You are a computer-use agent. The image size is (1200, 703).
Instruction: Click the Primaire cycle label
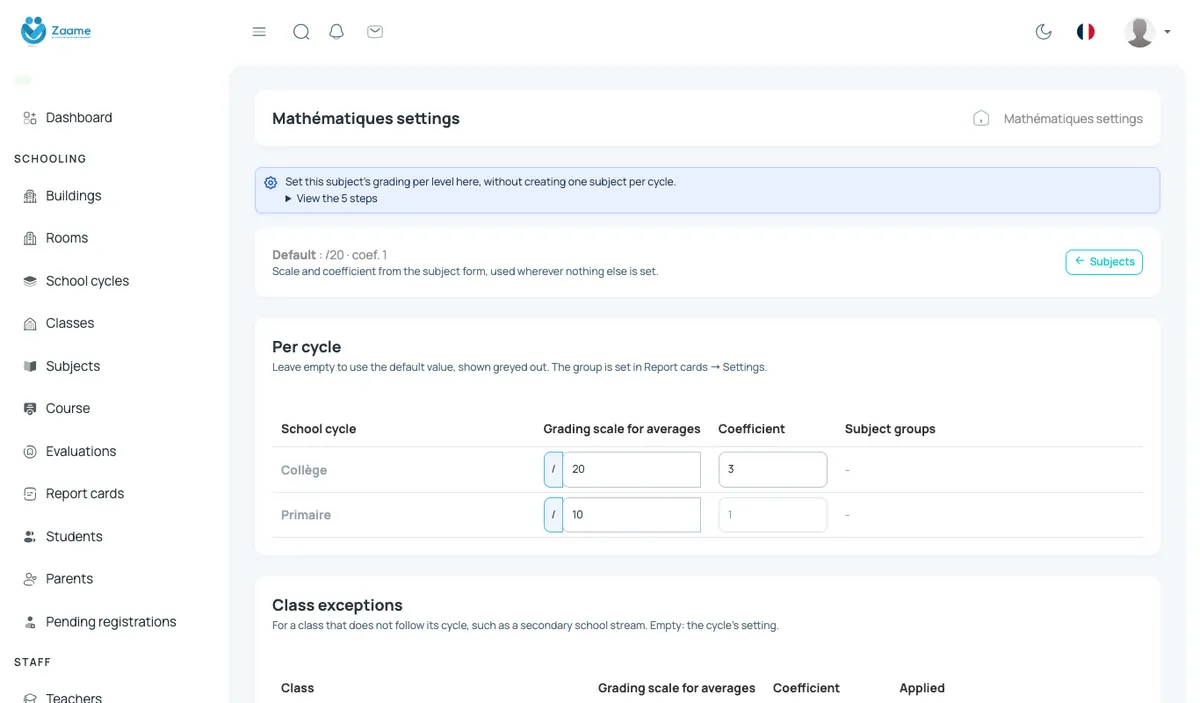pyautogui.click(x=306, y=515)
